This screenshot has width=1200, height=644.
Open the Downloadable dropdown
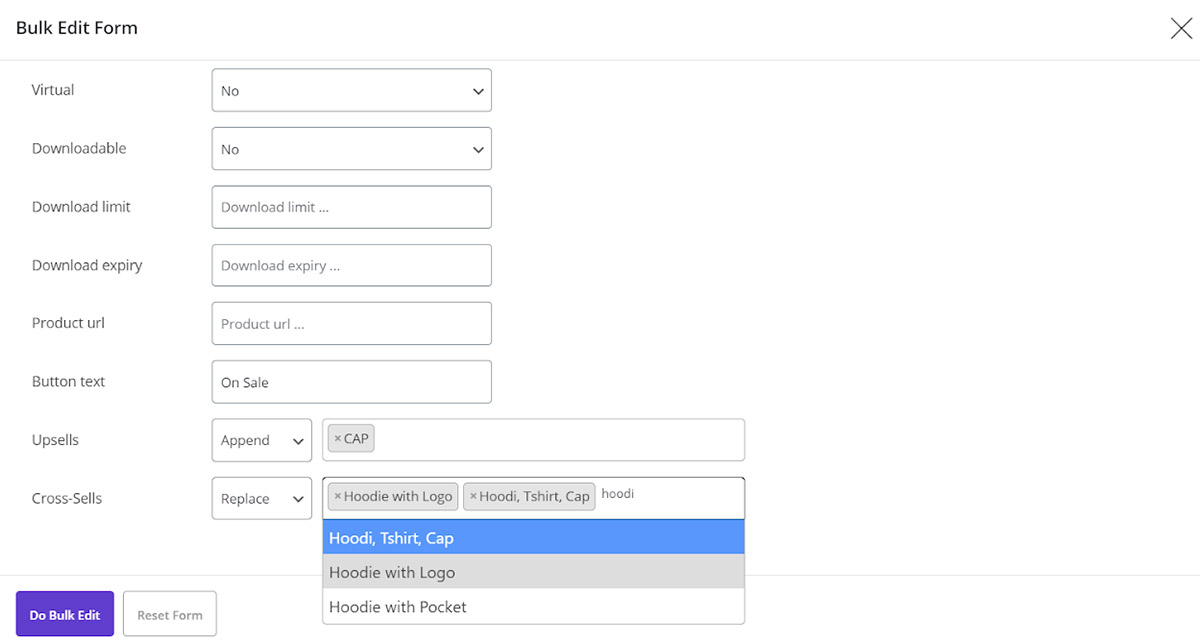tap(351, 149)
